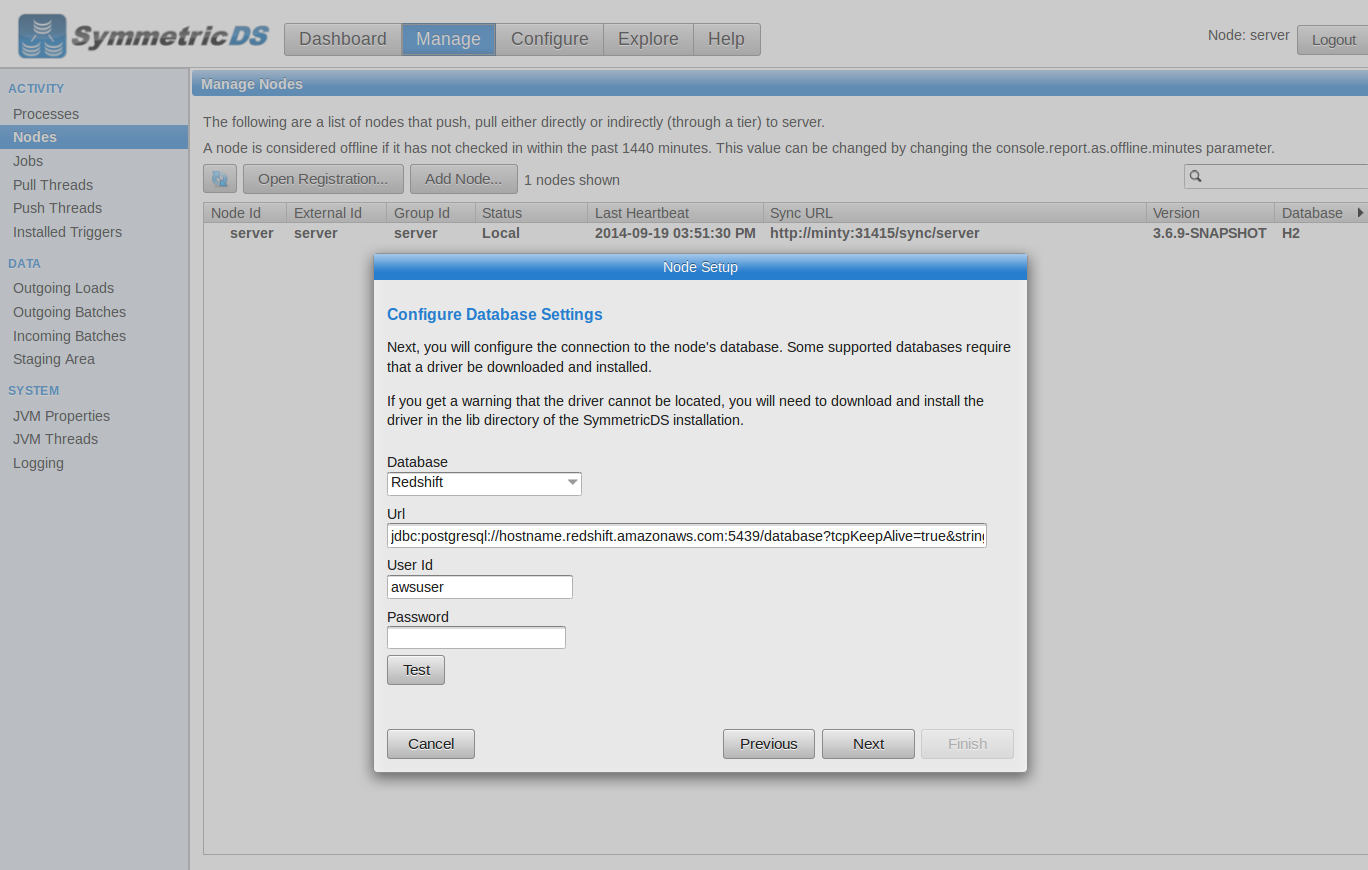Click into the Password field

[476, 638]
